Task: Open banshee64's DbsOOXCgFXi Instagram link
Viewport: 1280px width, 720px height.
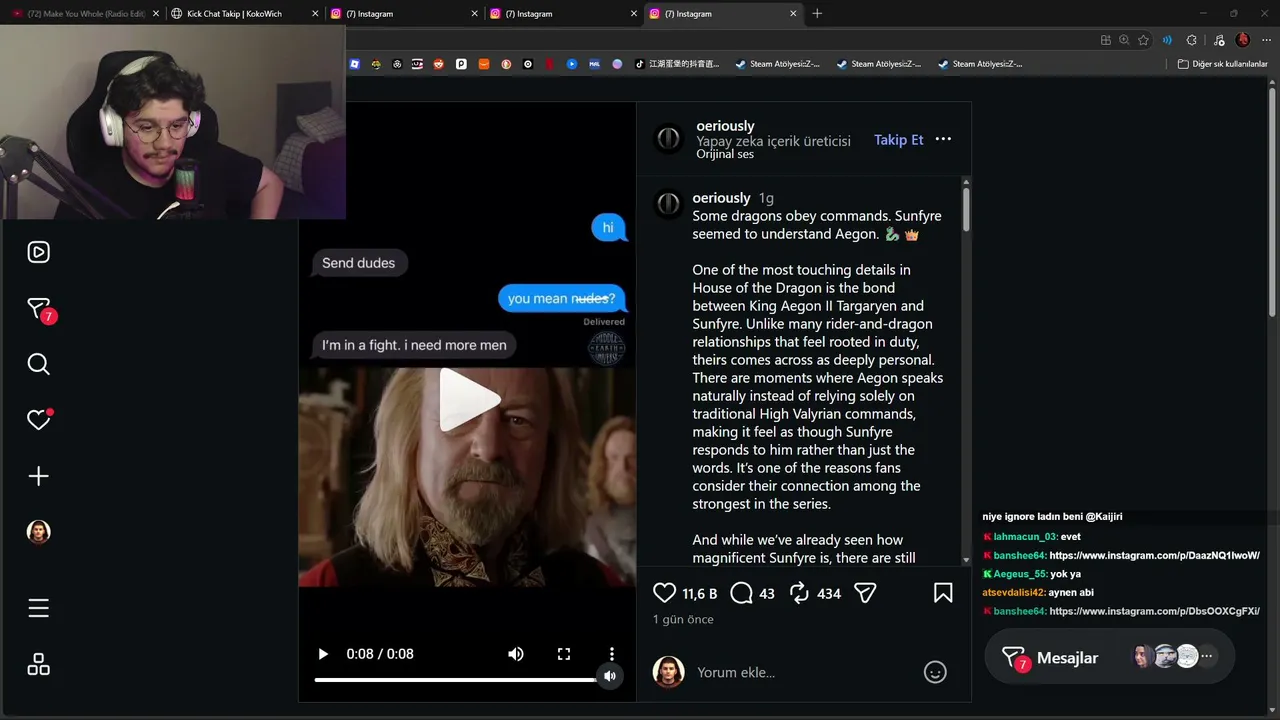Action: tap(1154, 611)
